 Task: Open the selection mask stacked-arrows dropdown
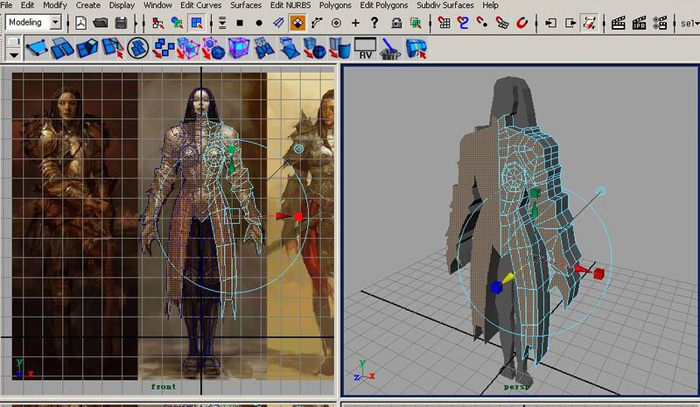(222, 23)
